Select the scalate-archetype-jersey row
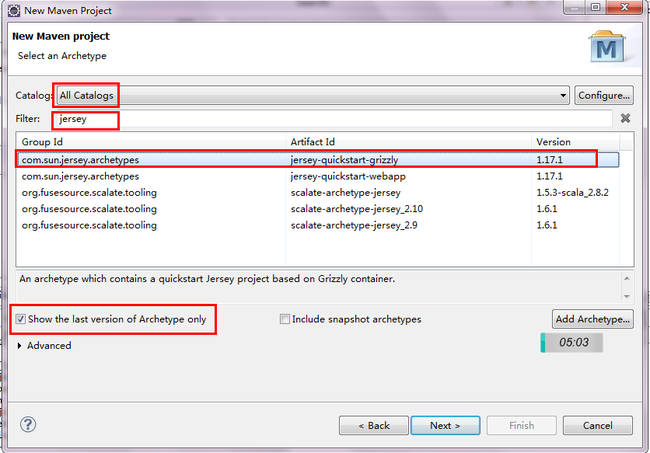The height and width of the screenshot is (453, 650). tap(318, 193)
